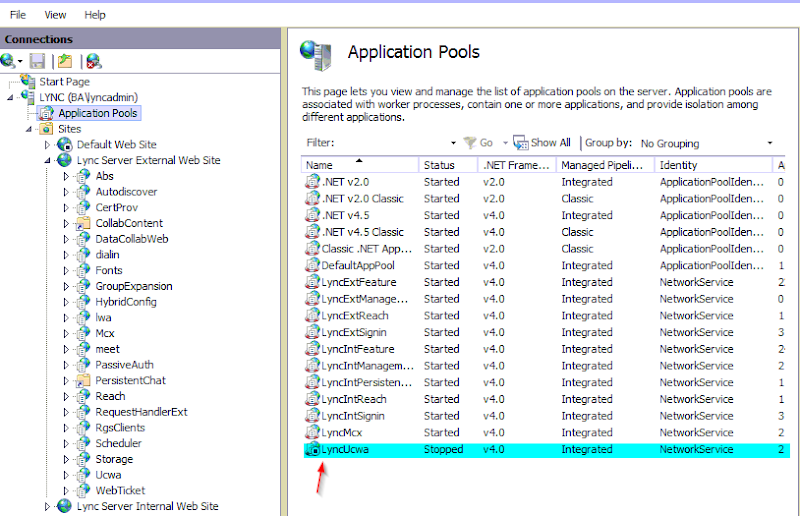Click the Fonts application icon
The image size is (800, 516).
[83, 271]
